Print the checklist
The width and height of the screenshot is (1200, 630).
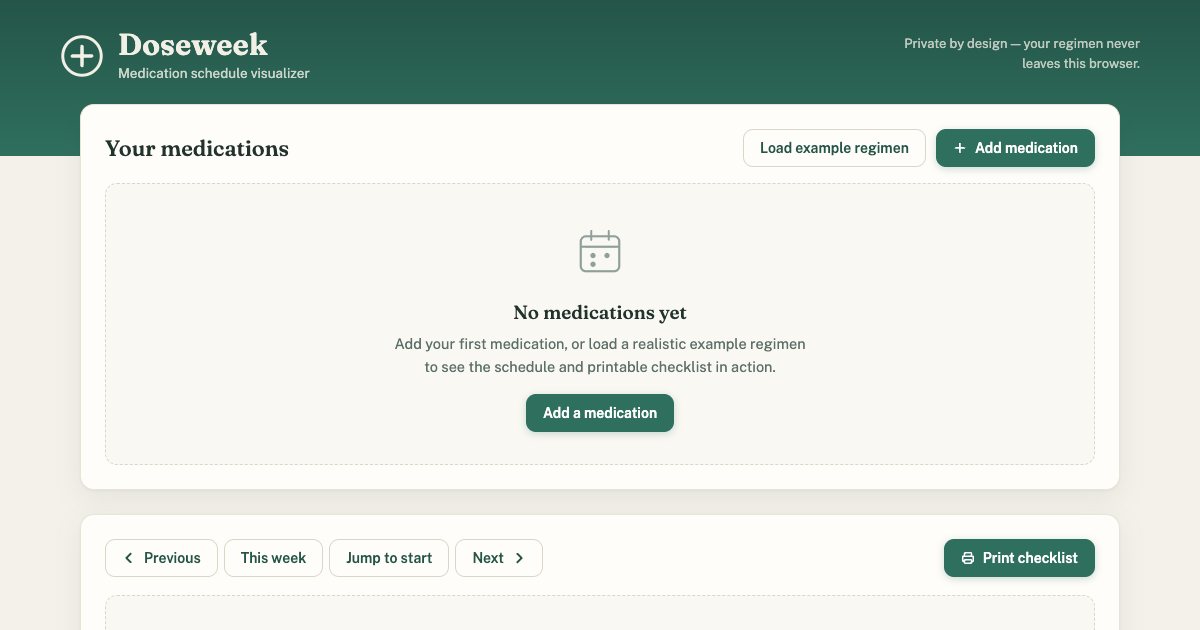[1019, 558]
